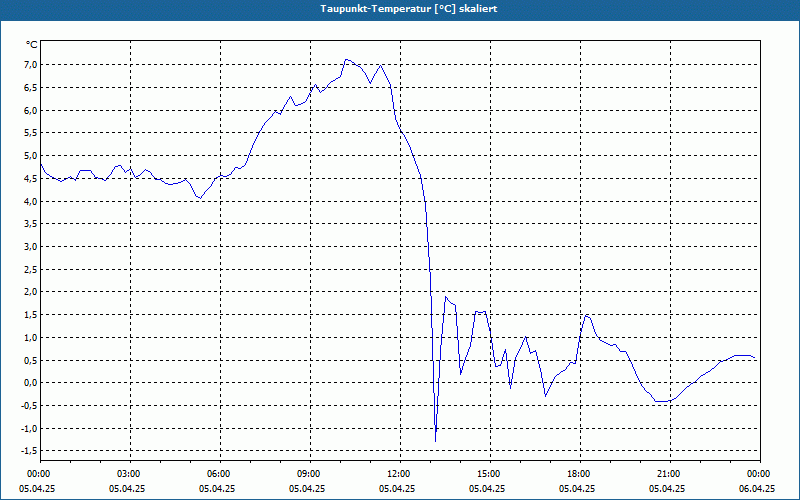Select the 7,0 y-axis label
Viewport: 800px width, 500px height.
30,65
